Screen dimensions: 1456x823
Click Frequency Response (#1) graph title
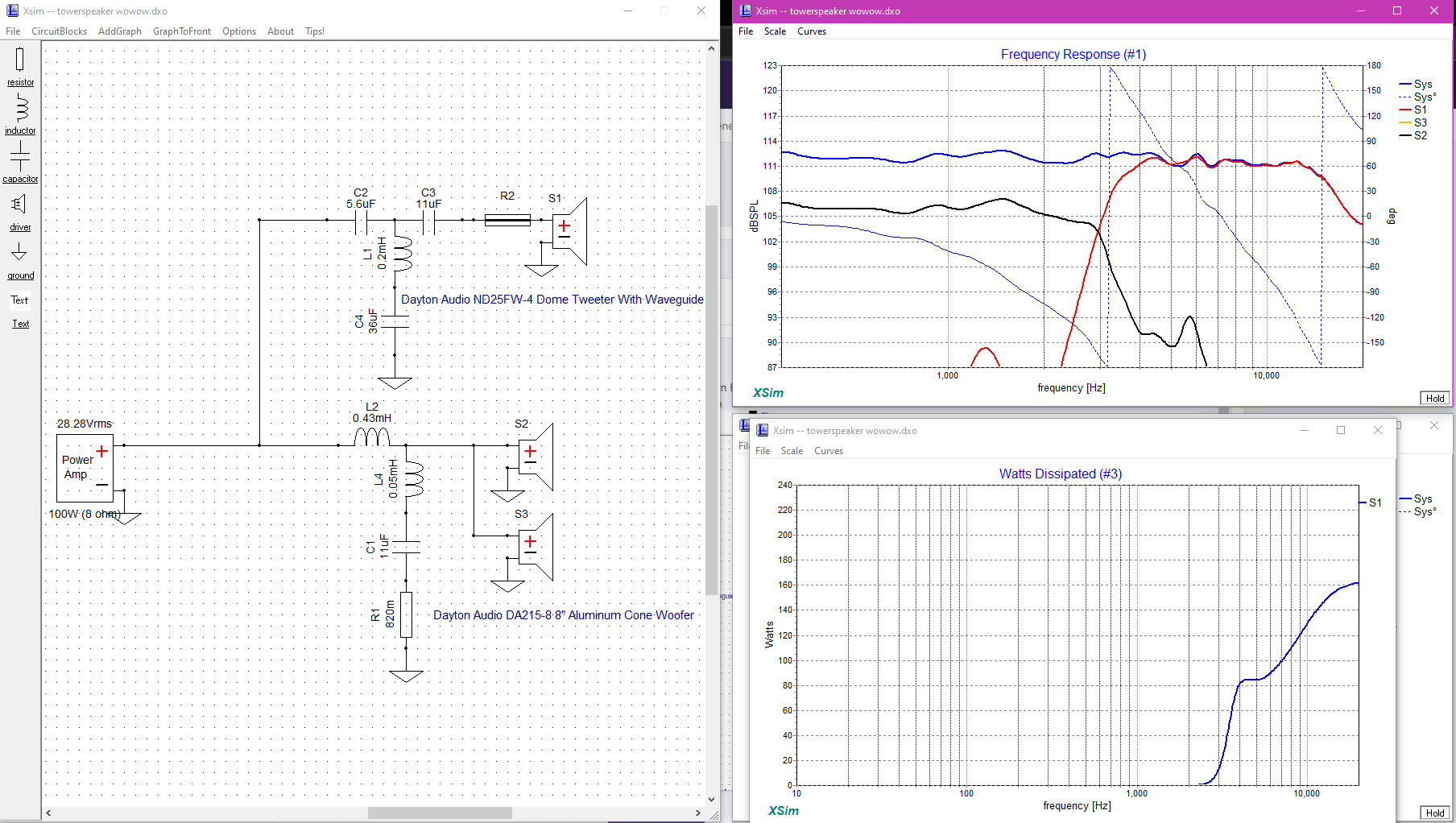point(1073,54)
